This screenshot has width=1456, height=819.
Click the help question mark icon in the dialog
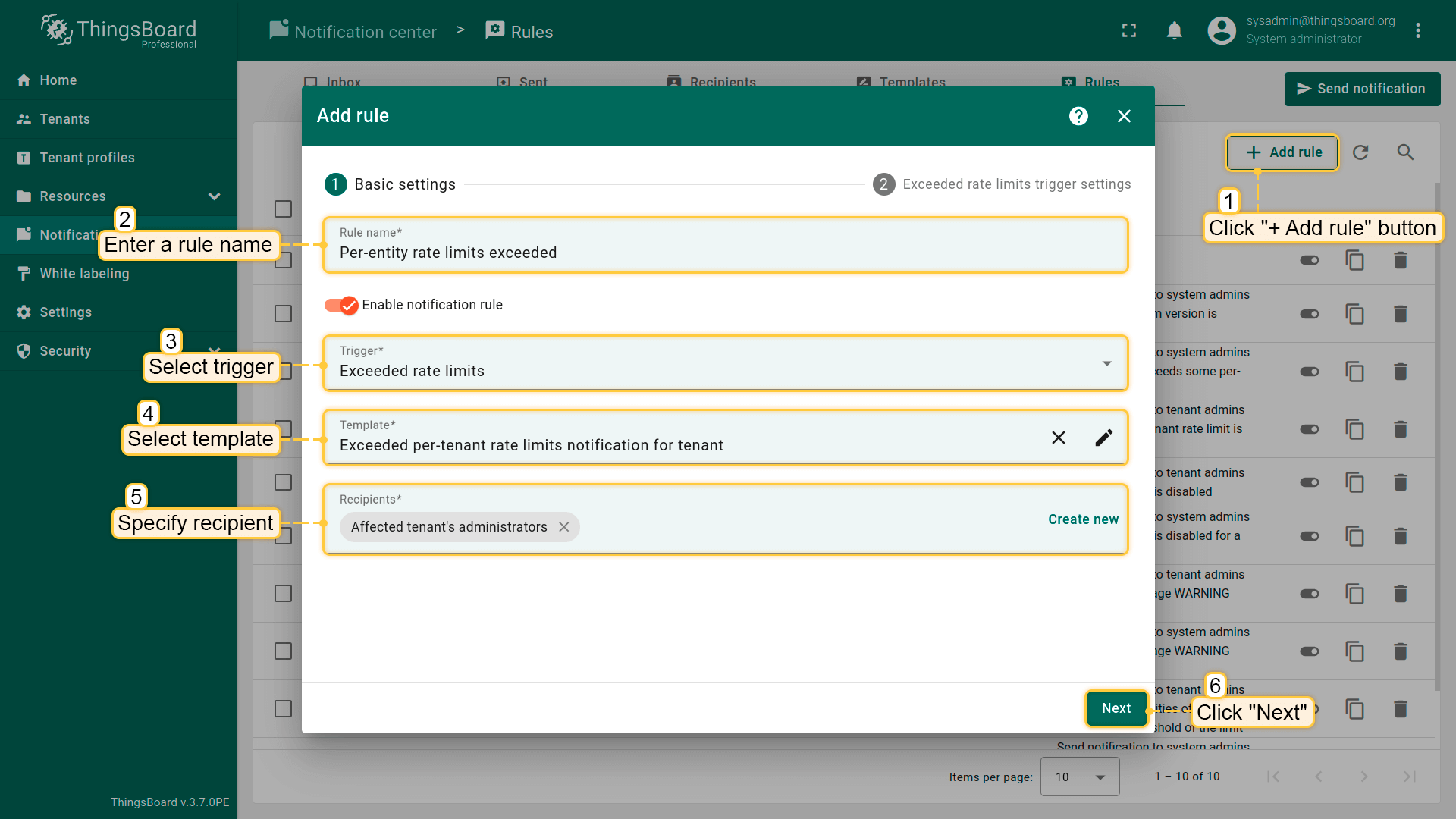1078,116
